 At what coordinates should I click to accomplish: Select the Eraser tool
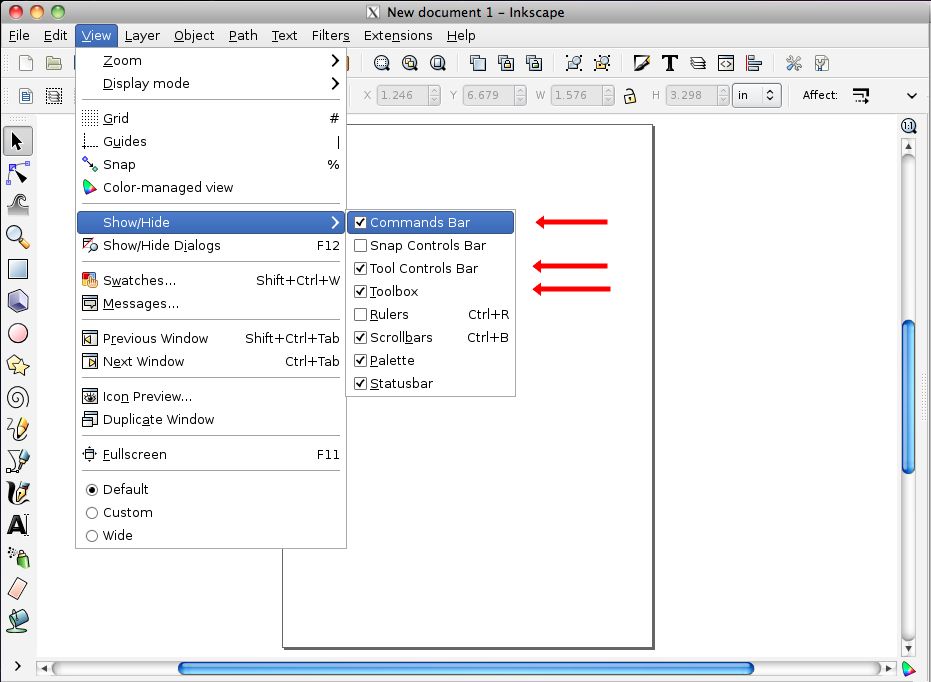click(17, 589)
